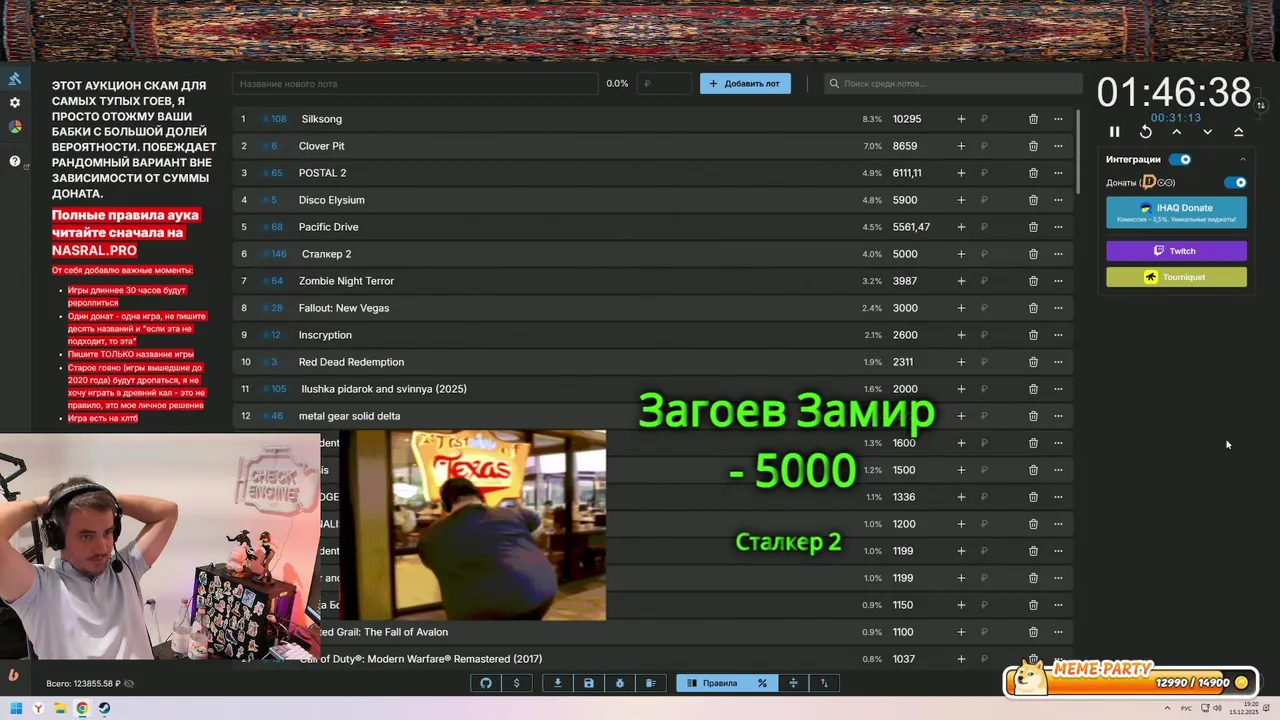Delete the Pacific Drive lot
The width and height of the screenshot is (1280, 720).
click(1033, 227)
